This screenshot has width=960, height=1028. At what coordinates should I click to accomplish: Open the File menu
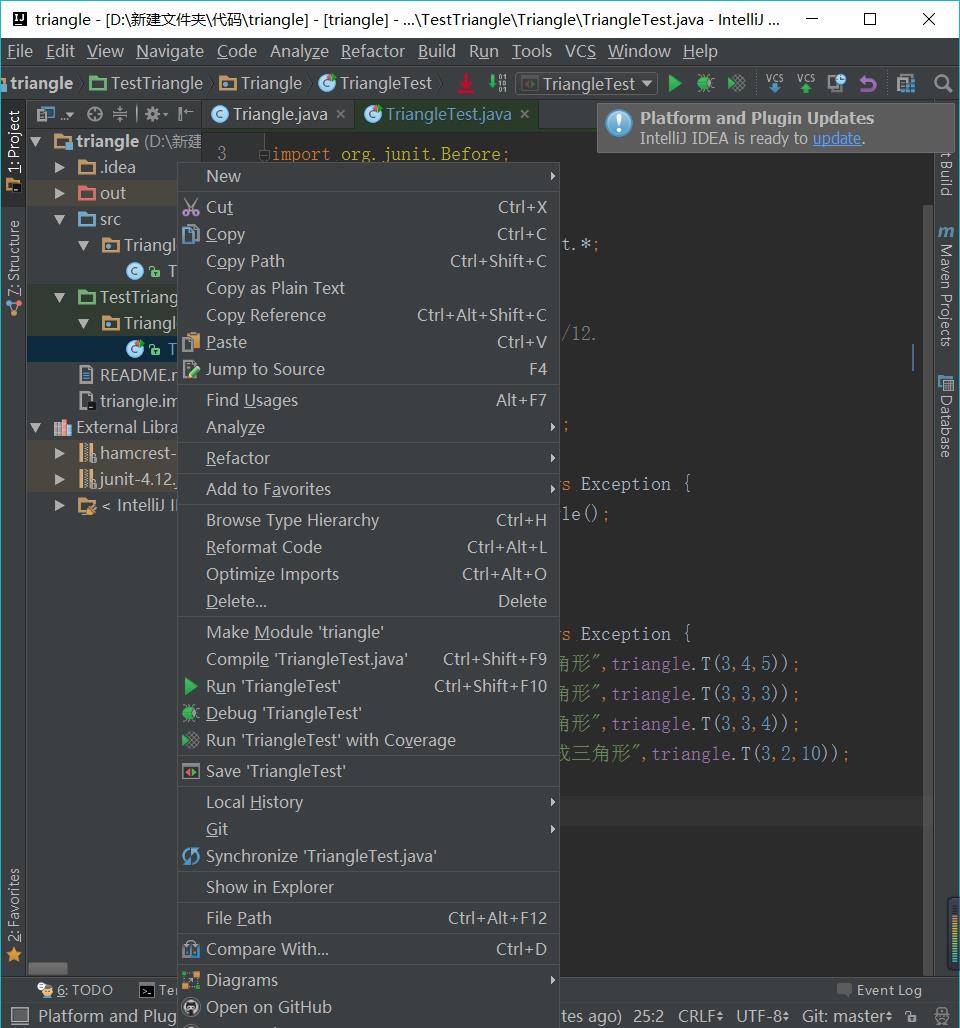pos(20,51)
